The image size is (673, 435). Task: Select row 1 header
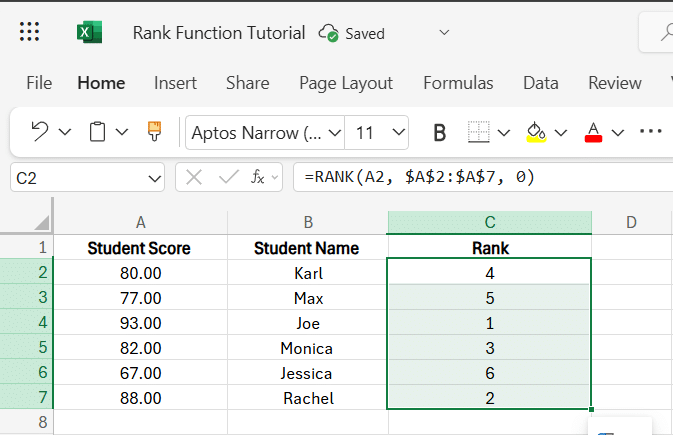point(26,247)
